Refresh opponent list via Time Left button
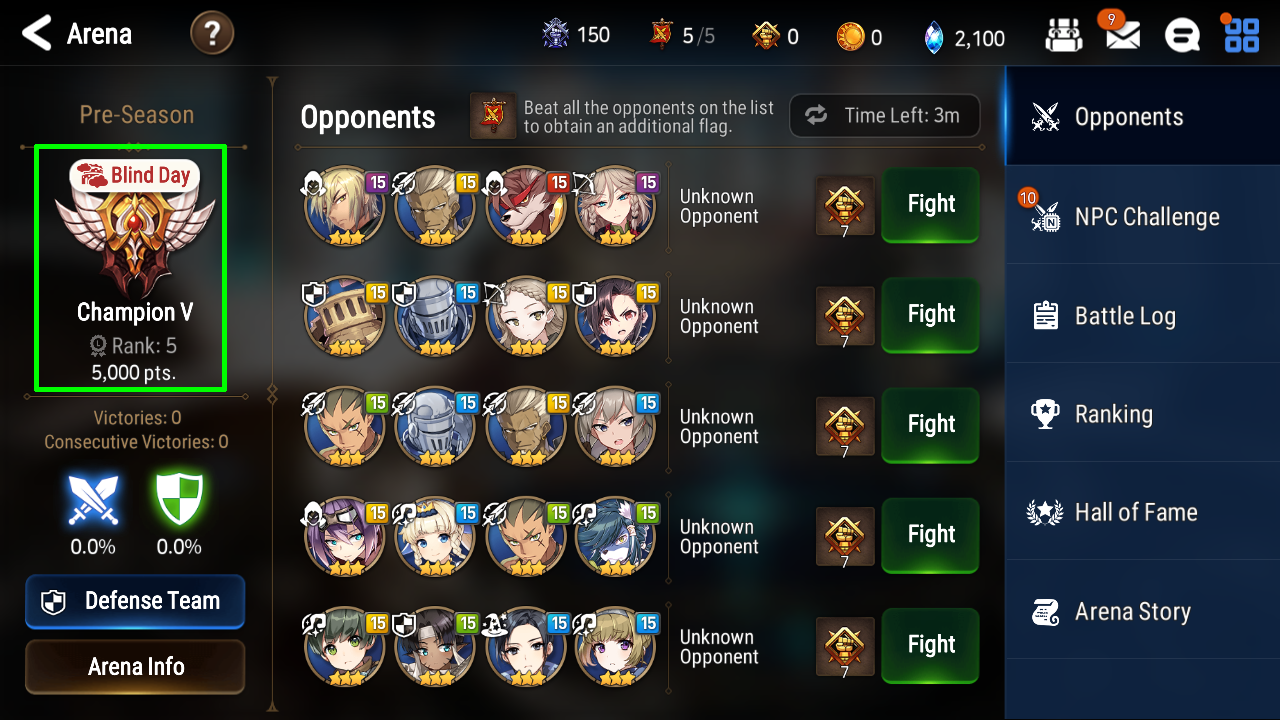This screenshot has width=1280, height=720. (885, 116)
